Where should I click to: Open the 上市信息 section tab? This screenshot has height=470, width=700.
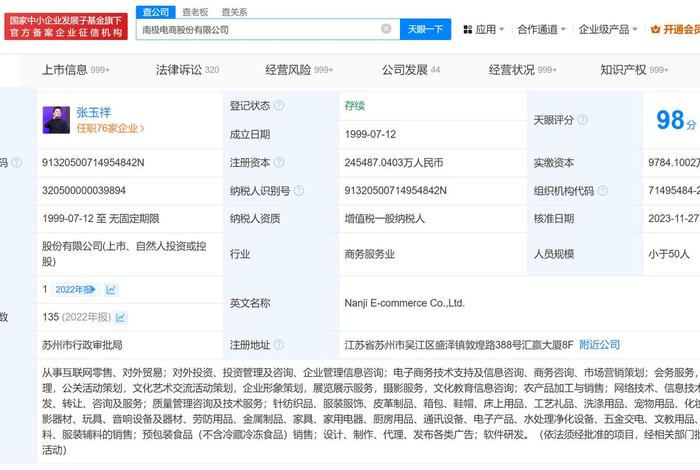tap(75, 70)
